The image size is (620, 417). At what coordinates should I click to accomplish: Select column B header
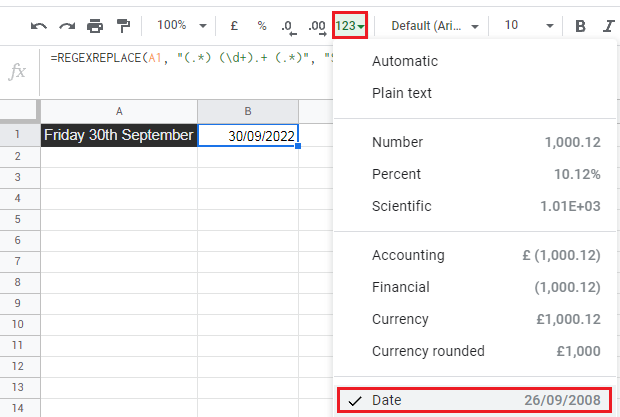pos(248,111)
